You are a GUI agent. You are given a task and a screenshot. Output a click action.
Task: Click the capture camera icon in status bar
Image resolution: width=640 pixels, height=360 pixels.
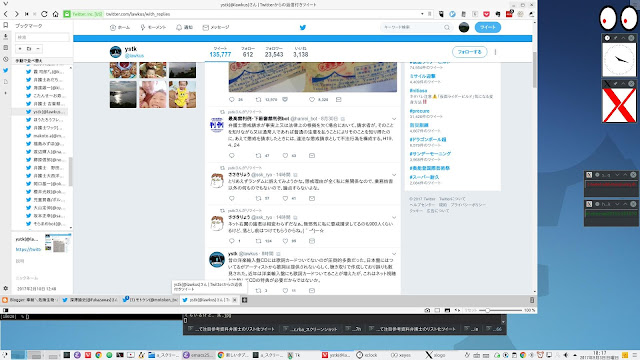coord(427,311)
